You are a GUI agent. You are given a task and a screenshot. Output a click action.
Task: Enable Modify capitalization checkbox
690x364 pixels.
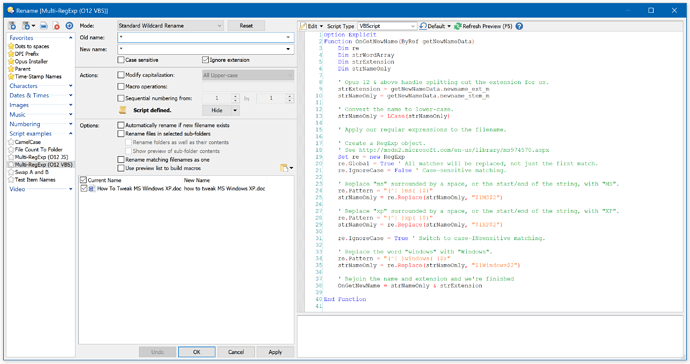[x=121, y=75]
